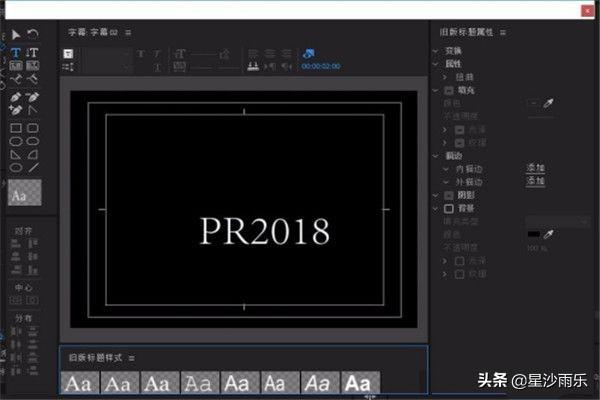Toggle 光泽 checkbox under 背景
The image size is (600, 400).
pyautogui.click(x=460, y=261)
